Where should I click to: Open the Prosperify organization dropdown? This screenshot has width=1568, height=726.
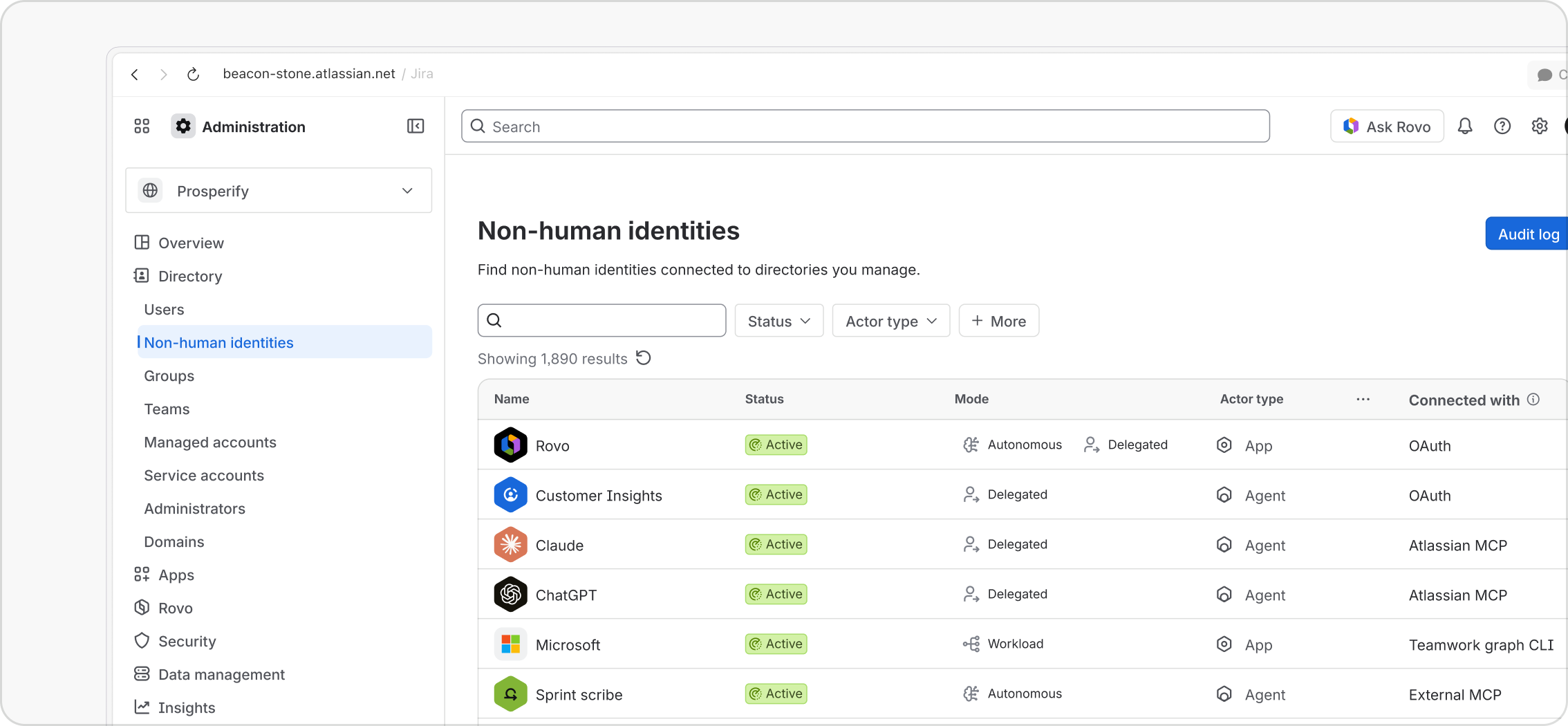279,190
